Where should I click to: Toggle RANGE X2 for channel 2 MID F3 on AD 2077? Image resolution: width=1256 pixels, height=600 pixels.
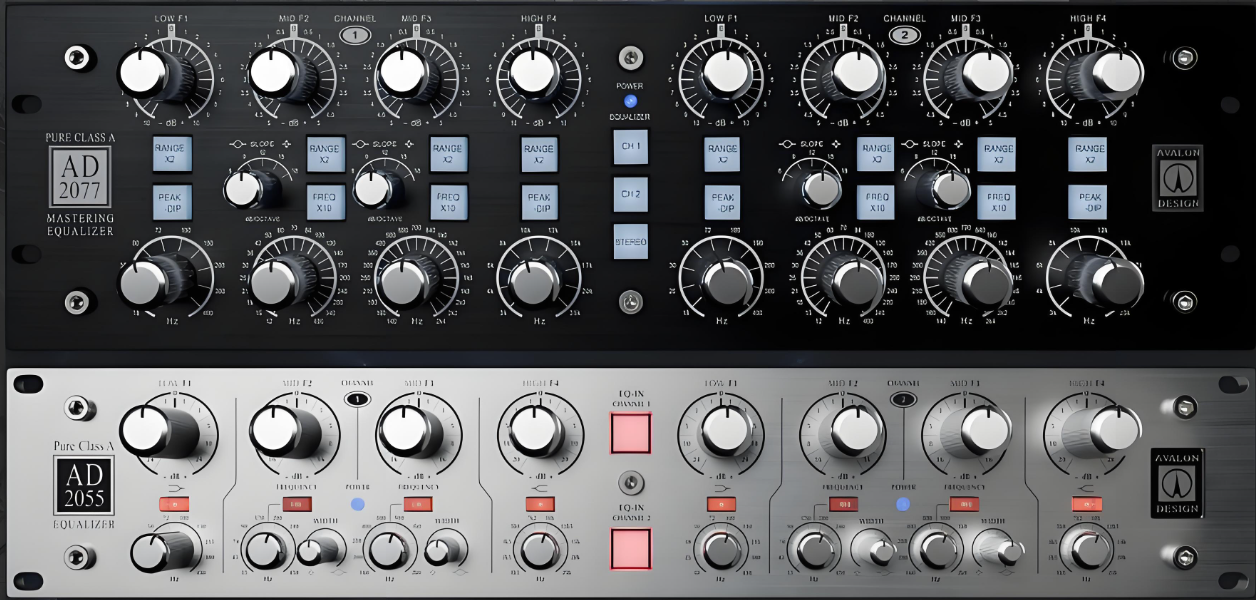[x=997, y=153]
